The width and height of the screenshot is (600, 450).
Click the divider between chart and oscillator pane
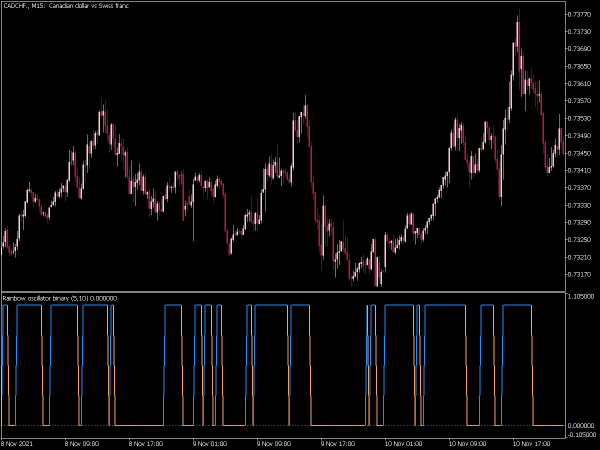(x=283, y=292)
